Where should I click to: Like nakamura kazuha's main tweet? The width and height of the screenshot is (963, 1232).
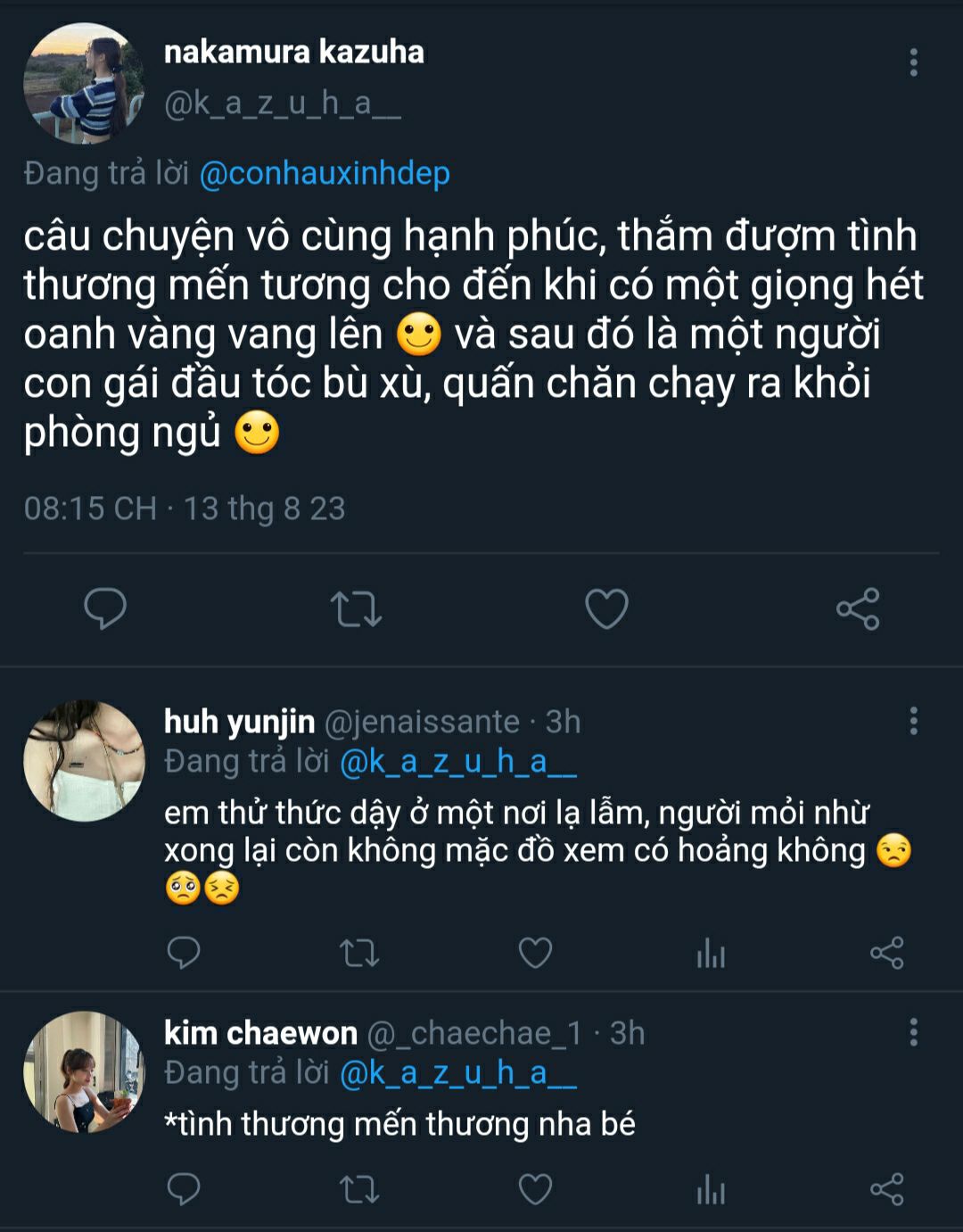[x=606, y=609]
